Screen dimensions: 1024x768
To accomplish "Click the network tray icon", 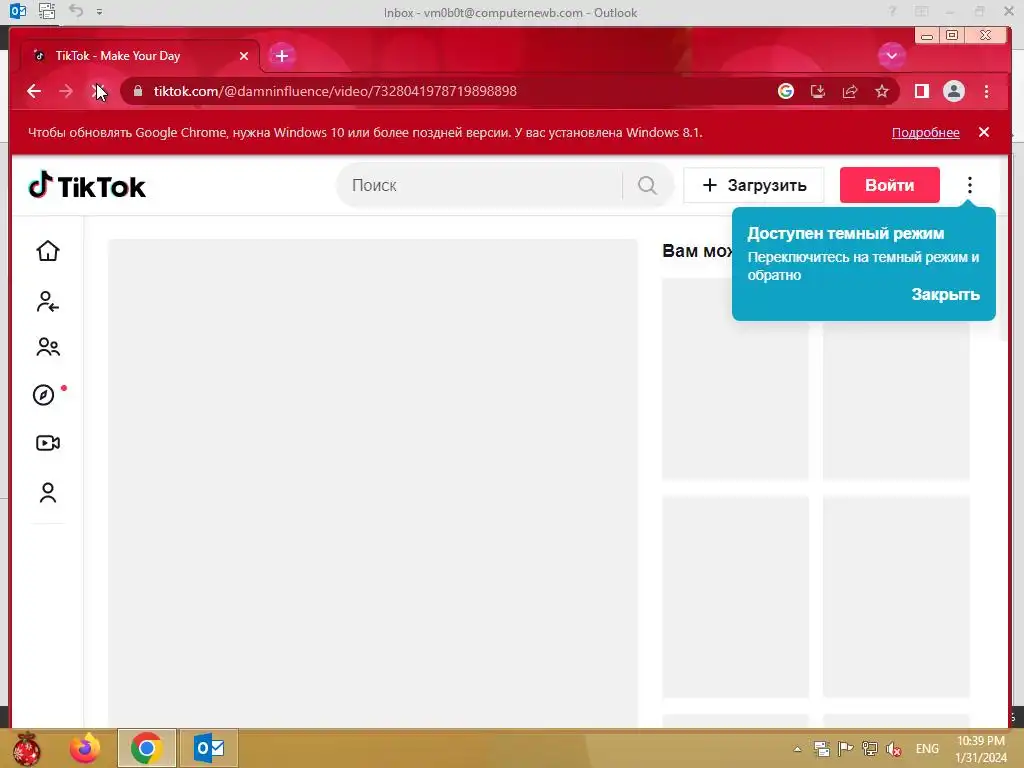I will coord(870,749).
